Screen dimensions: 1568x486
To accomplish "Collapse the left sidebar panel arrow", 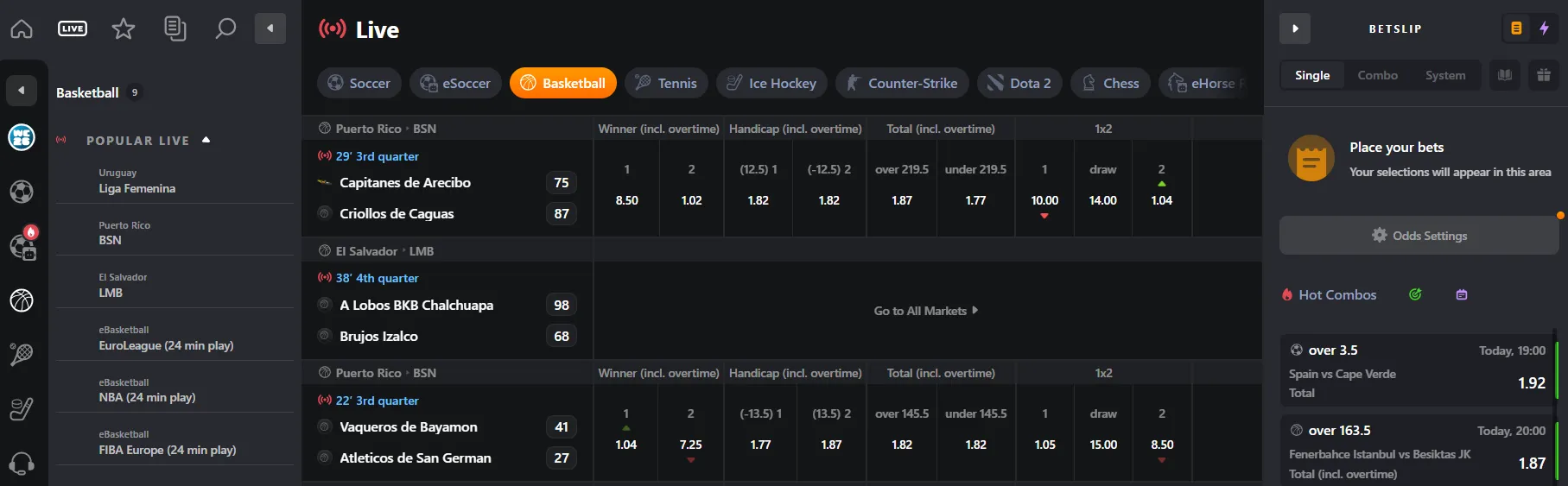I will pos(270,28).
